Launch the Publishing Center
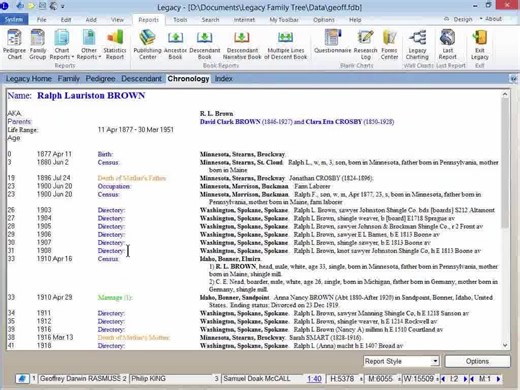Viewport: 520px width, 390px height. point(147,45)
